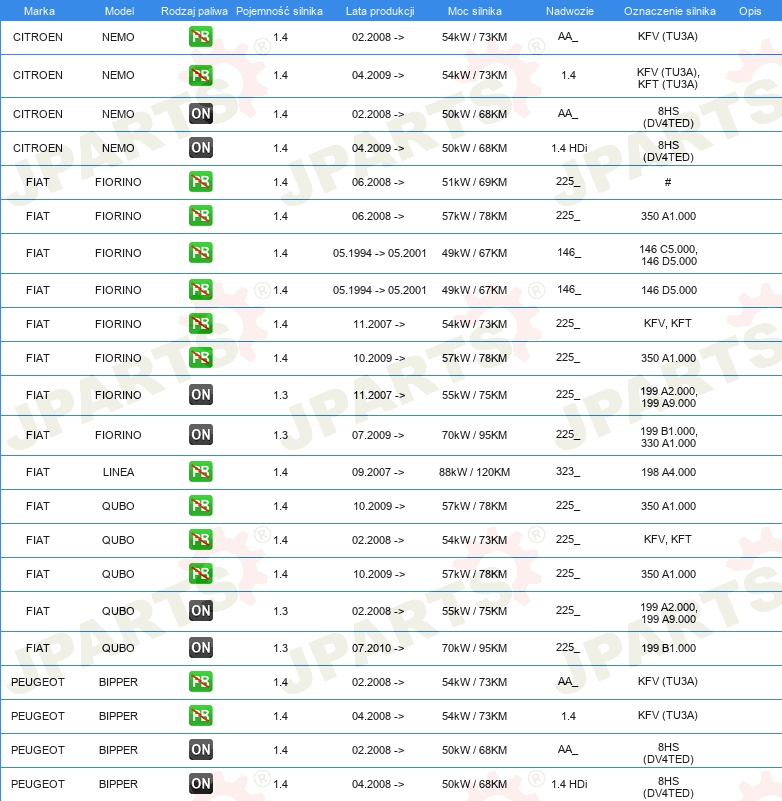
Task: Select the 198 A4.000 engine code
Action: point(669,472)
